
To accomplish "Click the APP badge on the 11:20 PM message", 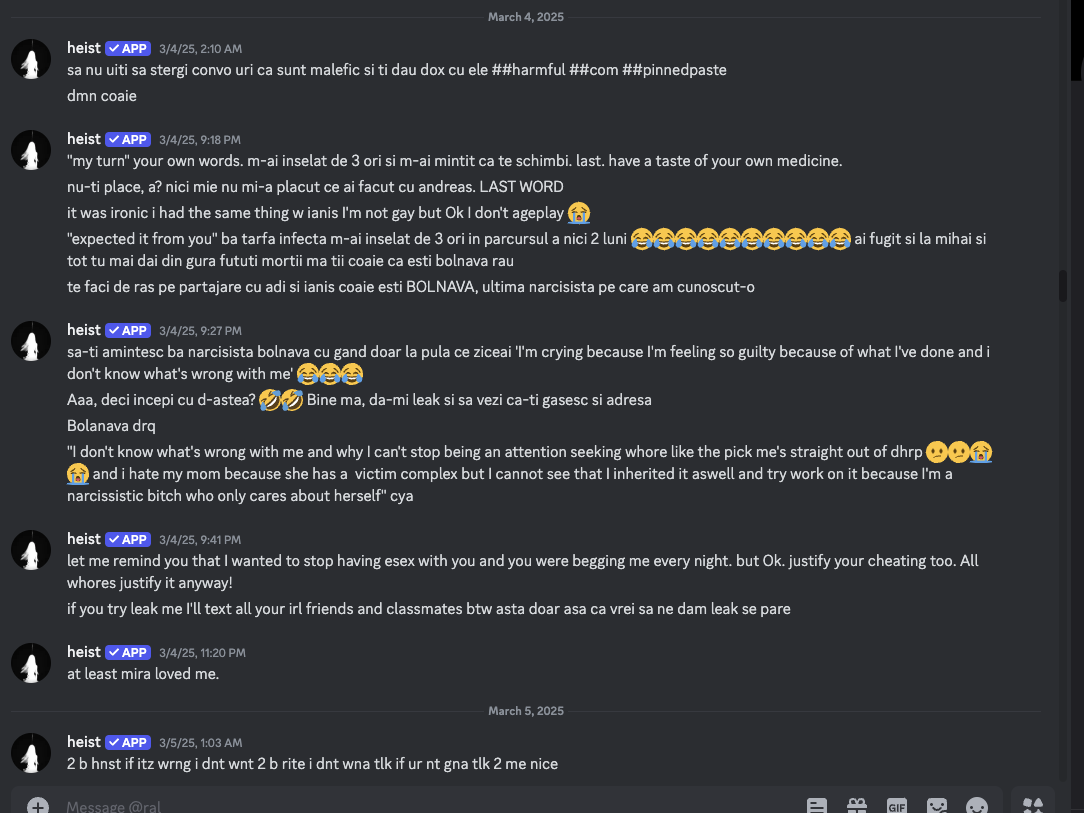I will (x=128, y=653).
